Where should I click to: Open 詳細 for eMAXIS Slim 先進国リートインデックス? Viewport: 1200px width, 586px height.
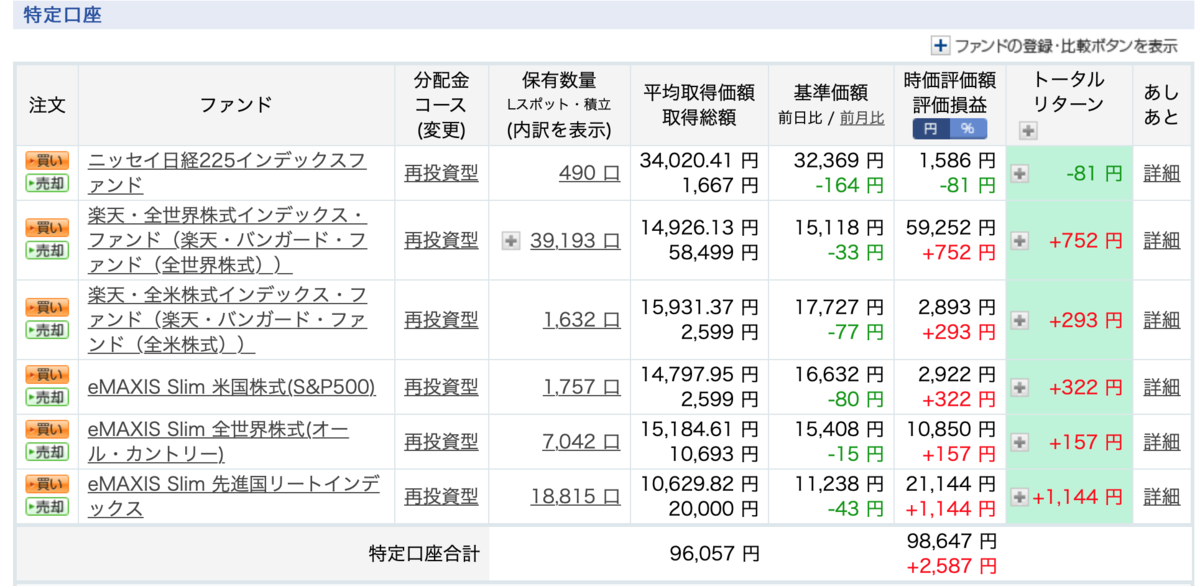pos(1163,497)
